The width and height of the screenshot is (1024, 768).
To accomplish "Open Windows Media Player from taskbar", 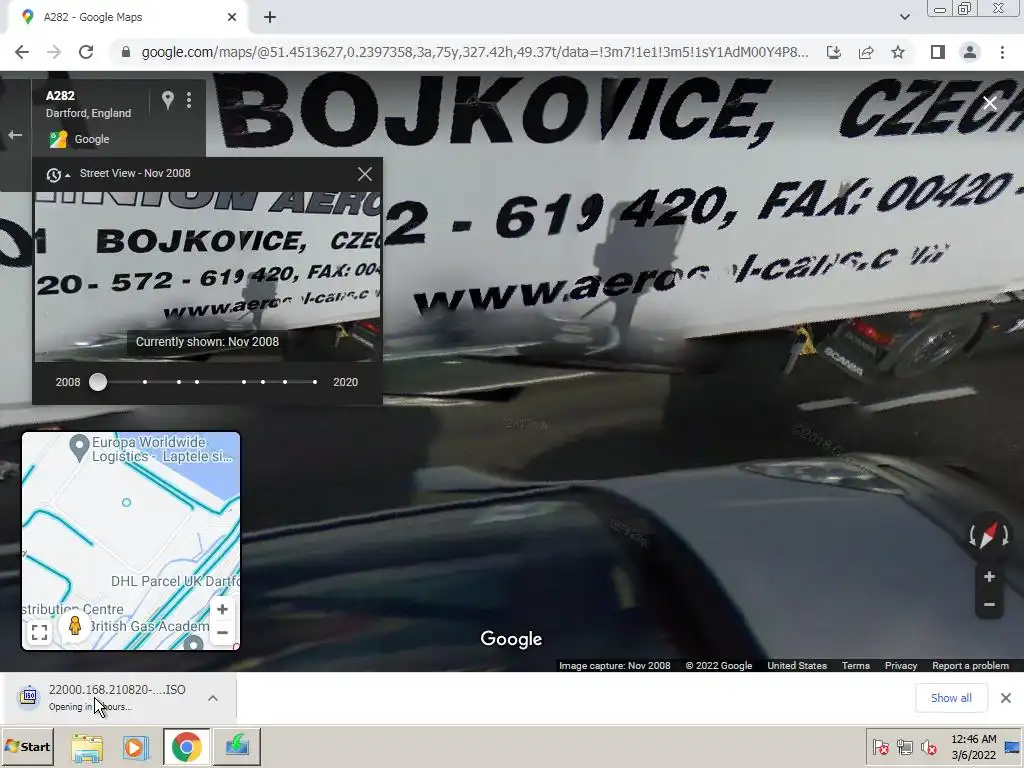I will 135,747.
